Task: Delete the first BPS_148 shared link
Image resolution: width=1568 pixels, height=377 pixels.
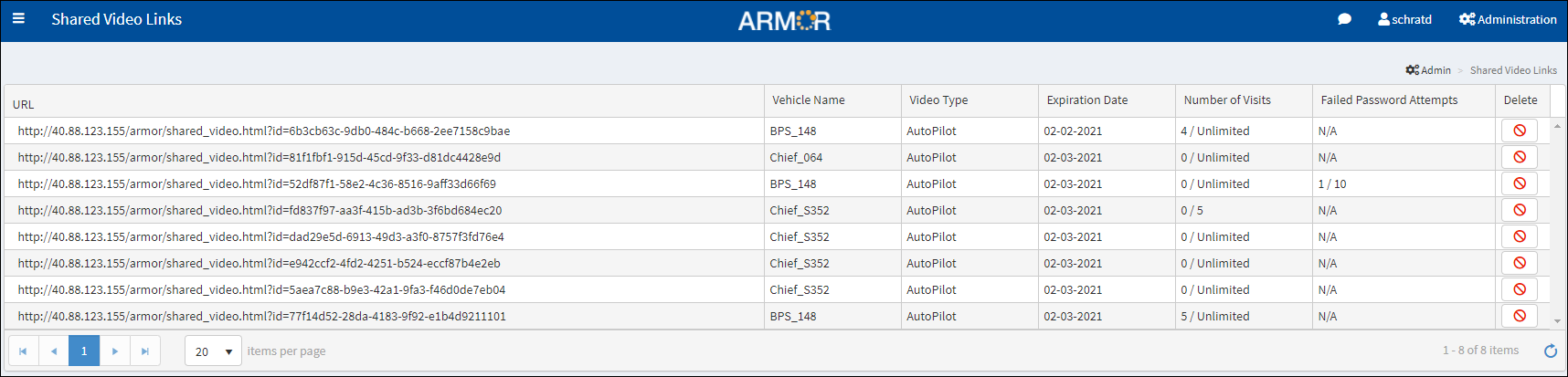Action: 1519,131
